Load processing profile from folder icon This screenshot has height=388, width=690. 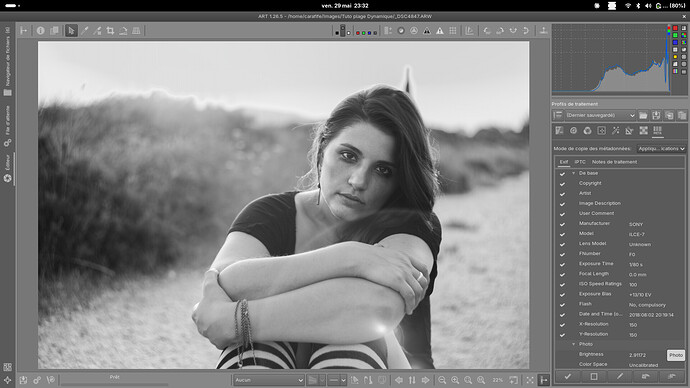pos(643,115)
